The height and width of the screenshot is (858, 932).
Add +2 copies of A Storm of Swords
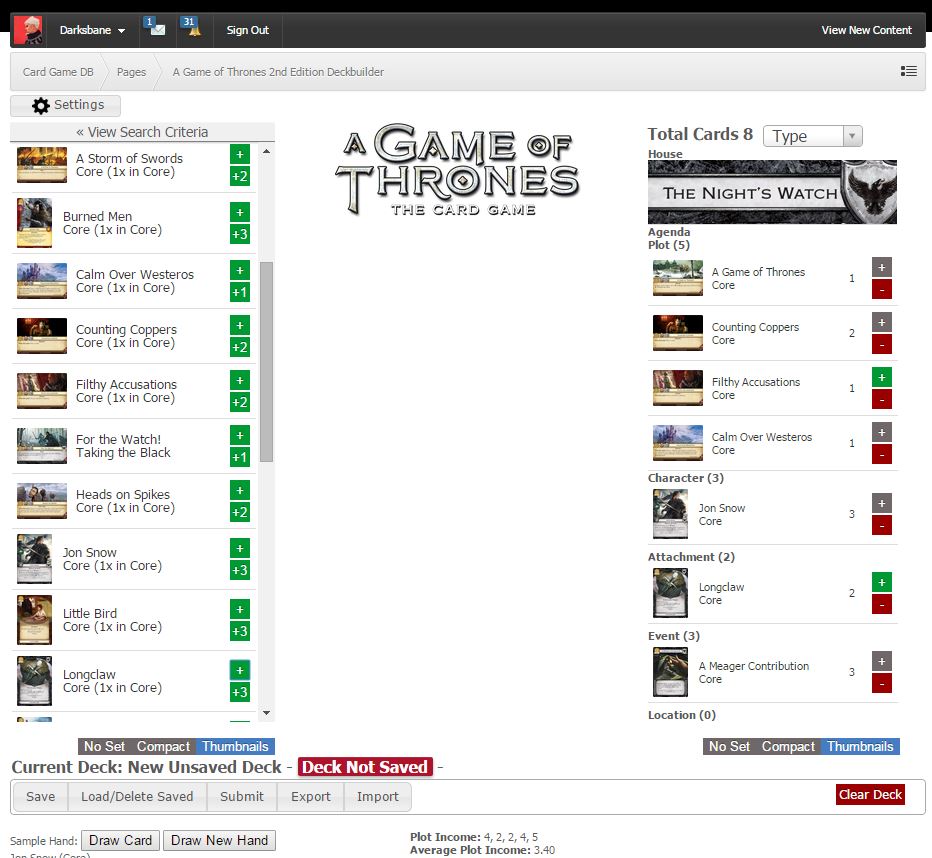(240, 176)
